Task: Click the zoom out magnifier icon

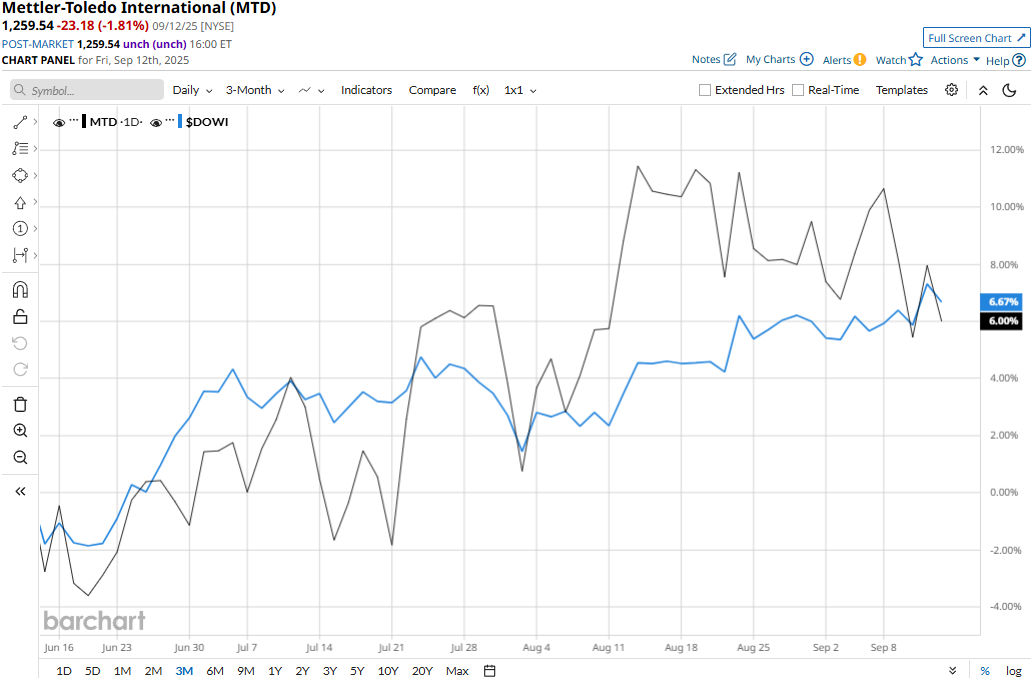Action: (x=20, y=457)
